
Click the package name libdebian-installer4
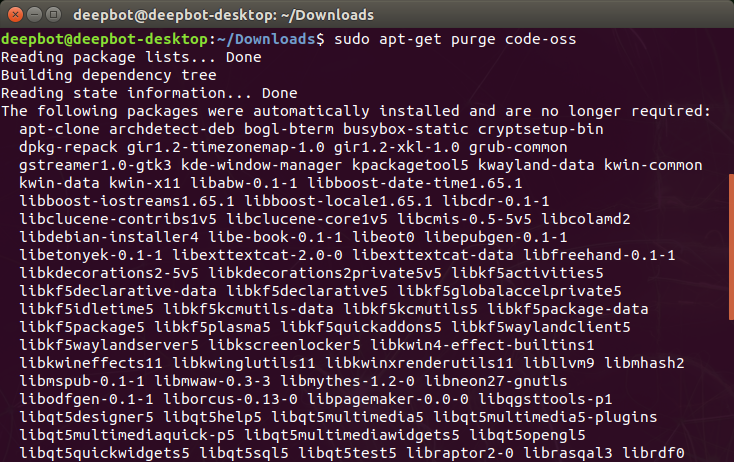[x=109, y=237]
